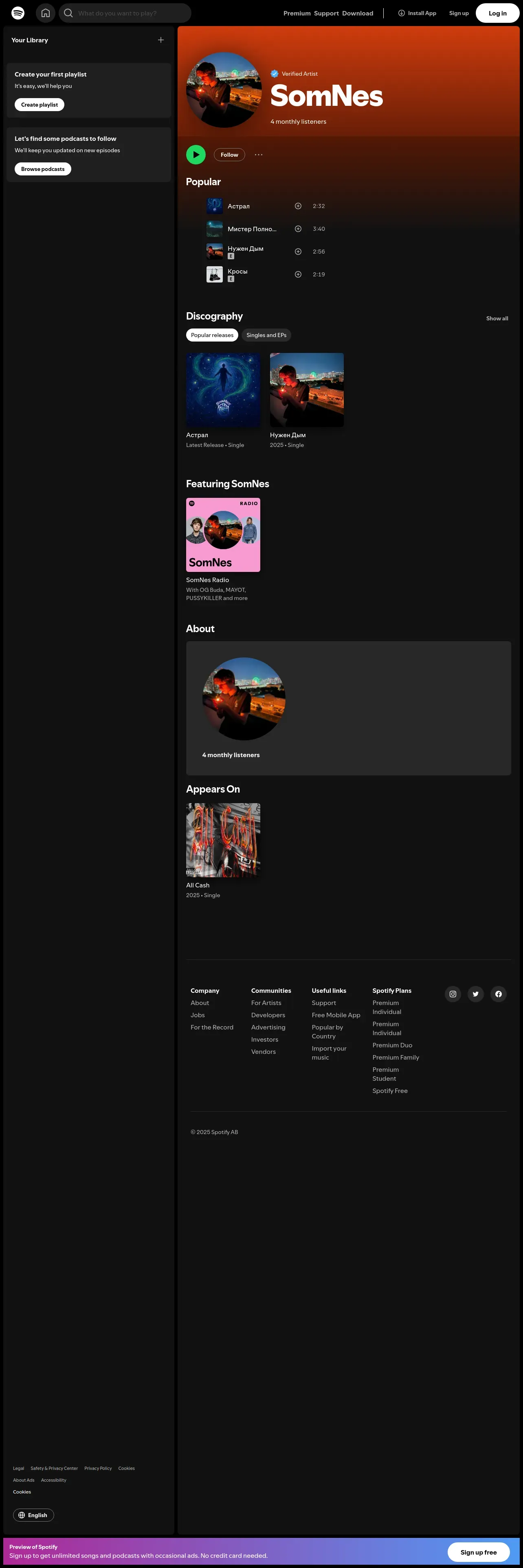Click Vendors footer link
The image size is (523, 1568).
point(264,1052)
